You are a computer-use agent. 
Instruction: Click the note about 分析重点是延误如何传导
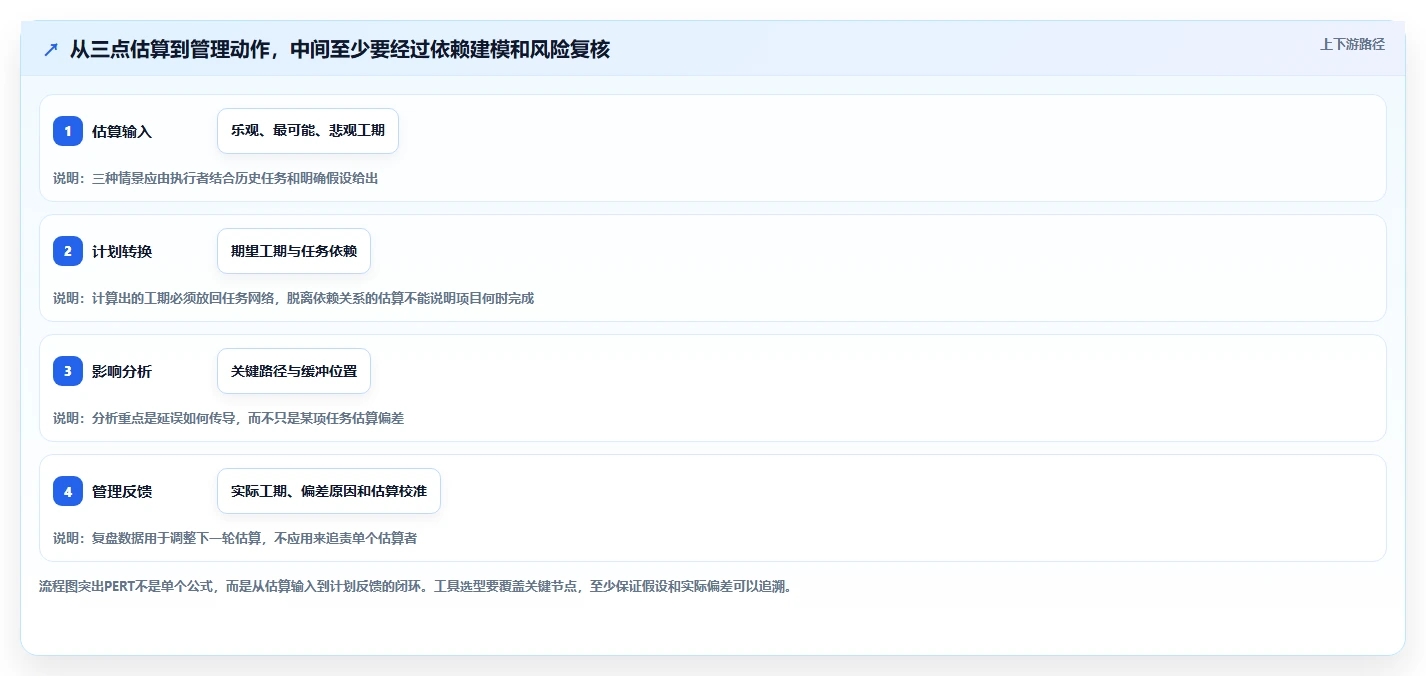tap(229, 418)
